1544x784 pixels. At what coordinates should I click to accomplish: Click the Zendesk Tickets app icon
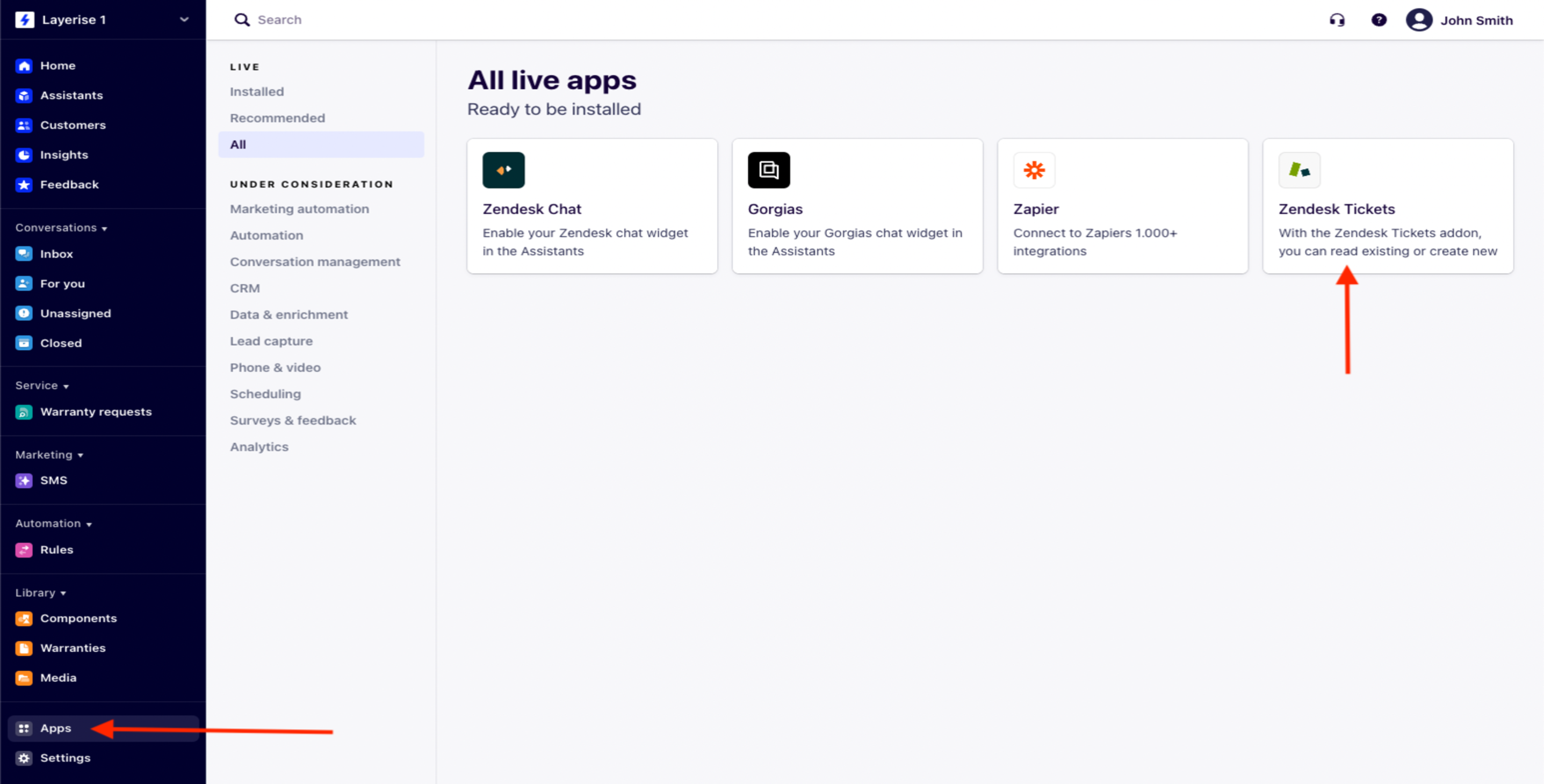tap(1299, 170)
